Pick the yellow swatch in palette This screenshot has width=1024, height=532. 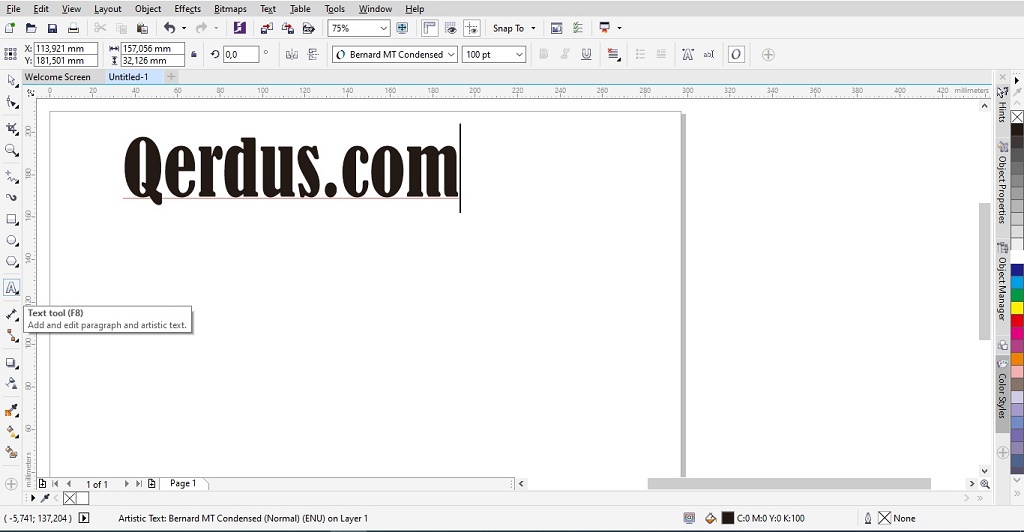coord(1017,307)
